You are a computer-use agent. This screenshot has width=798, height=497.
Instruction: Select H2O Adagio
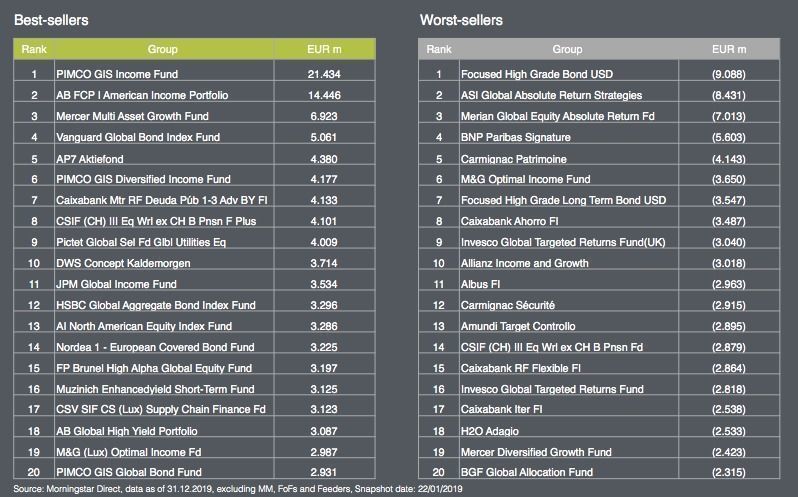coord(490,431)
